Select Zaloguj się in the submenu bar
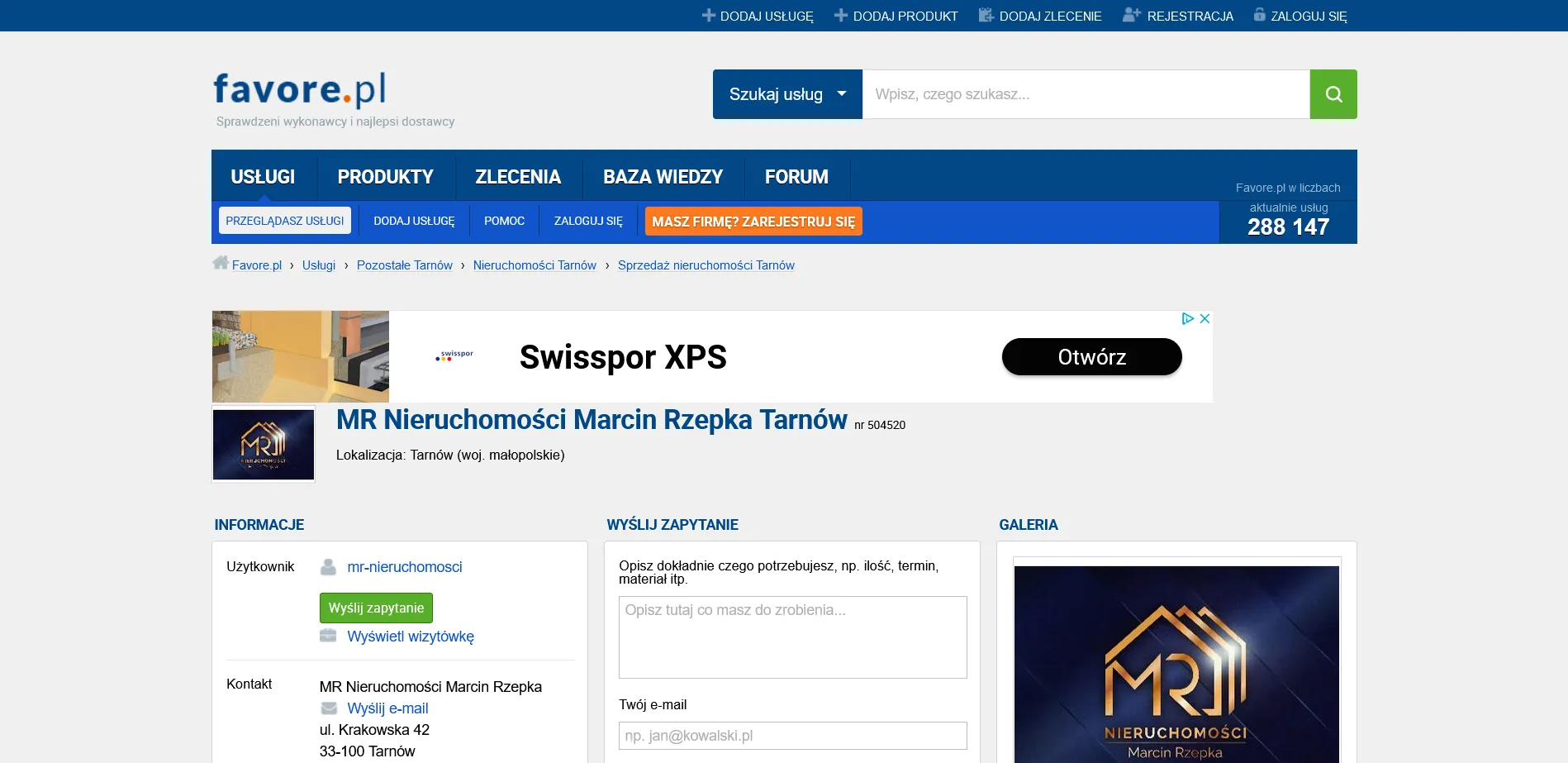The width and height of the screenshot is (1568, 763). click(x=588, y=221)
